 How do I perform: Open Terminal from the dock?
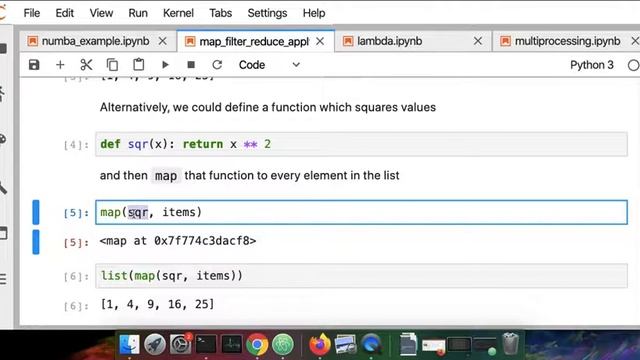[x=206, y=344]
